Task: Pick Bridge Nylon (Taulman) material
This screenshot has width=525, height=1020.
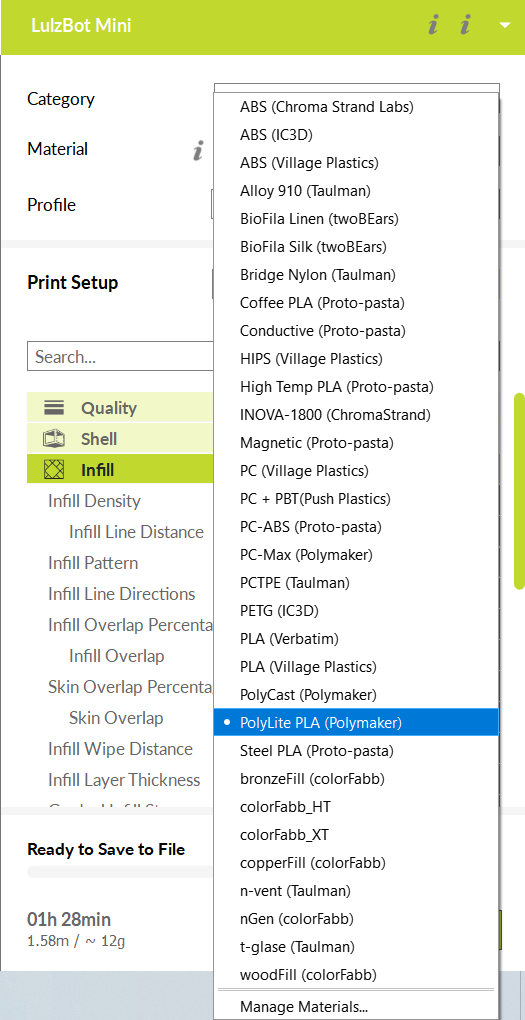Action: pyautogui.click(x=357, y=275)
